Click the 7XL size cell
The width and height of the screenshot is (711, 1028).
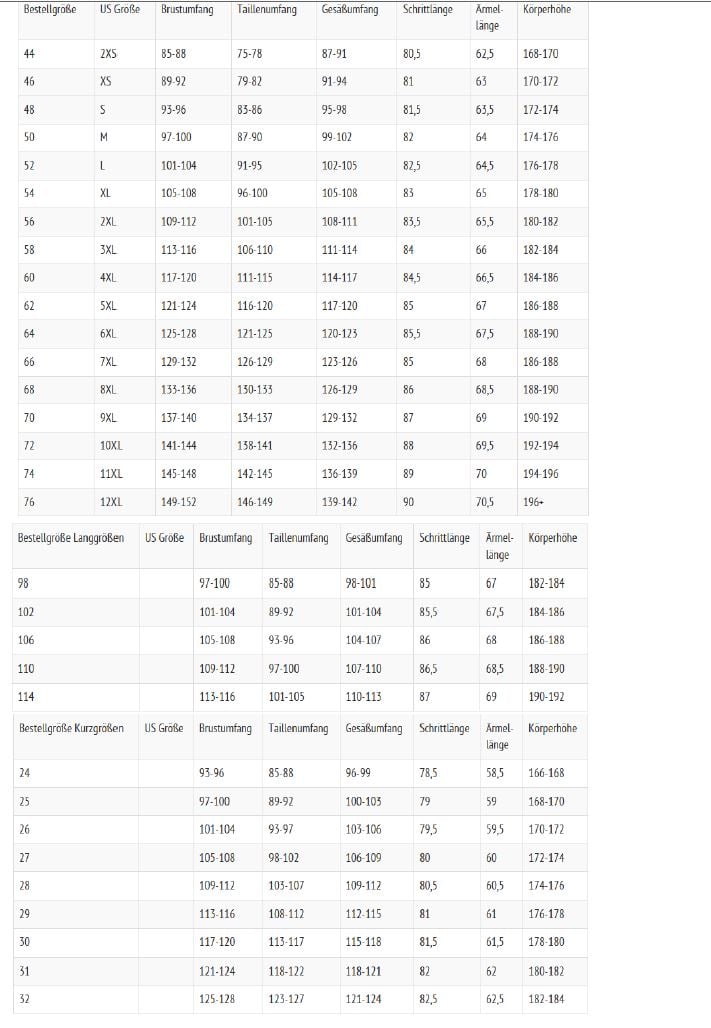coord(109,362)
